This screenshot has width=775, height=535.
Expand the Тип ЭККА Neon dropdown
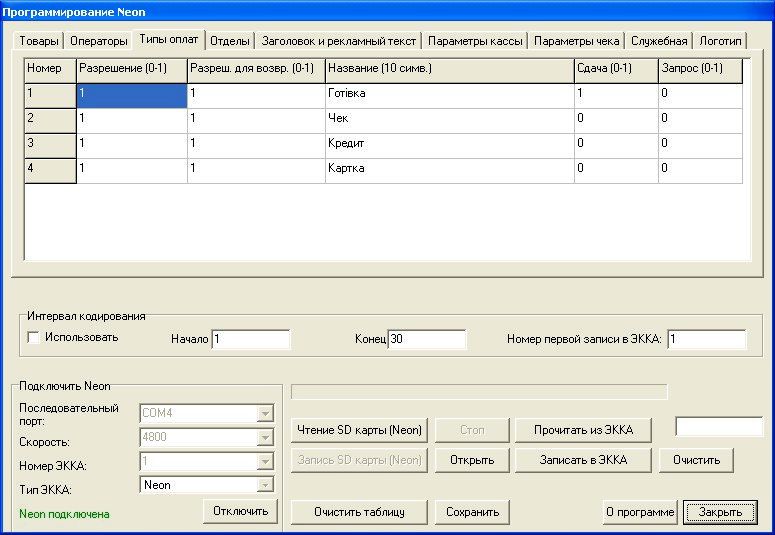point(265,485)
